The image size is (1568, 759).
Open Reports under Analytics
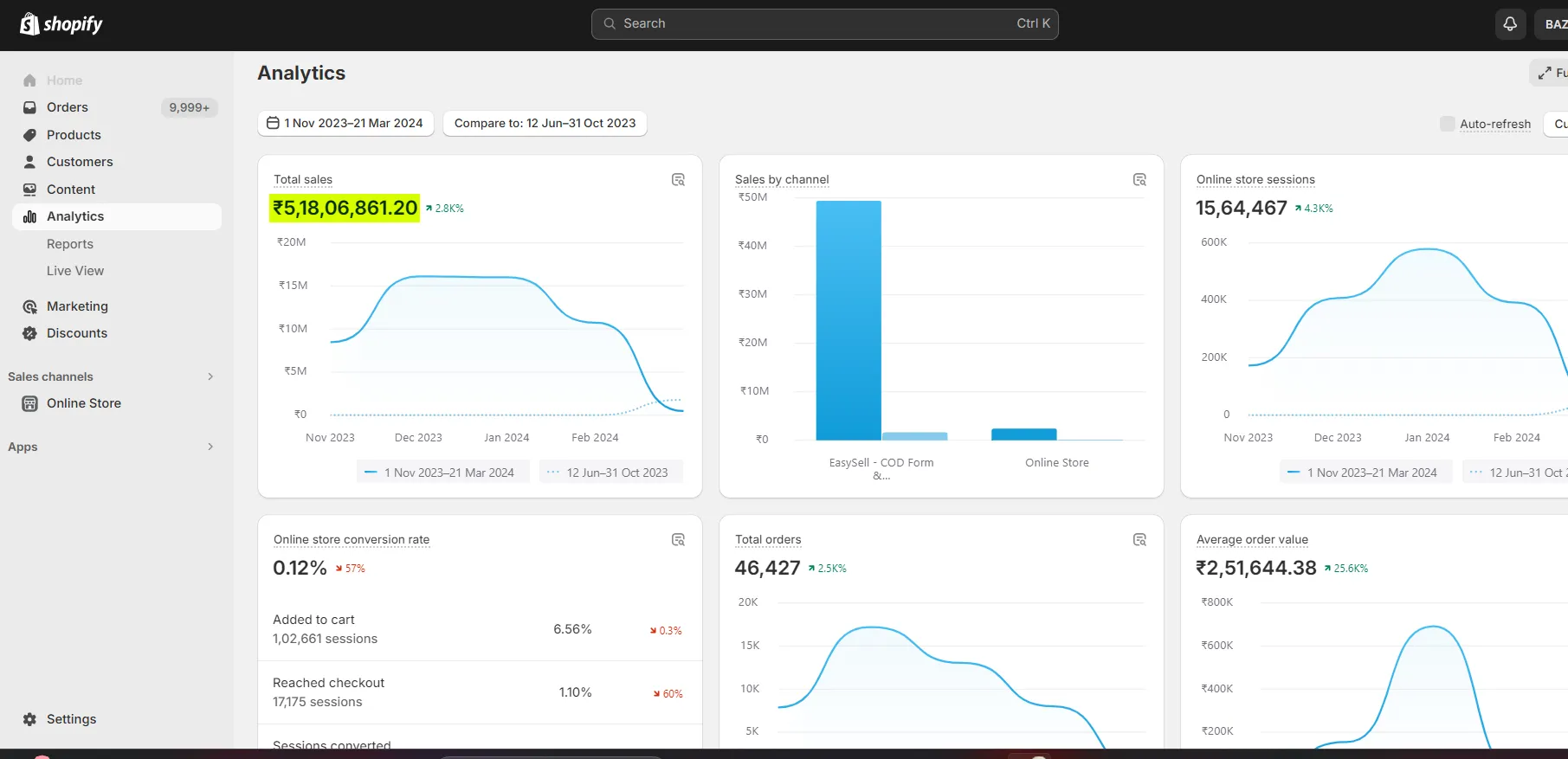(70, 244)
